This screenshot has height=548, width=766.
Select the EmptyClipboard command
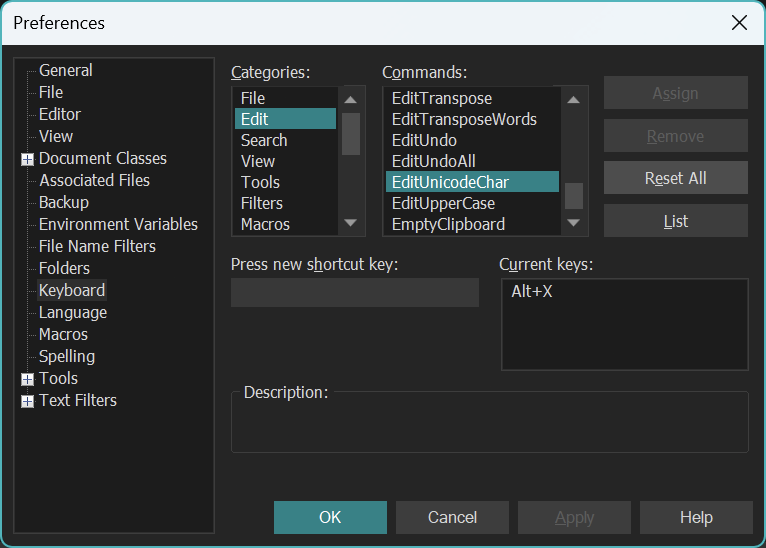click(448, 225)
